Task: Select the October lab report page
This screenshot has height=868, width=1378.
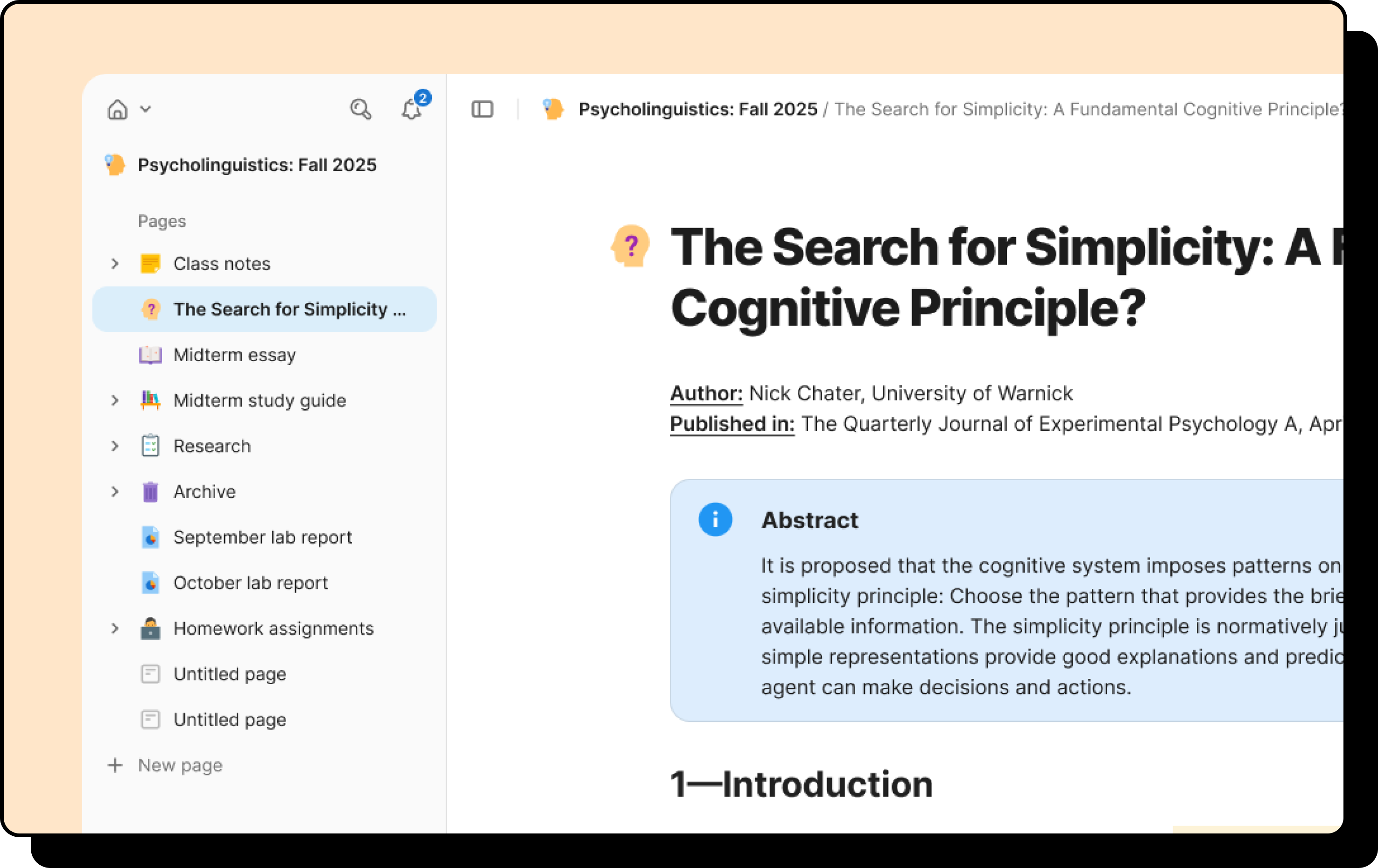Action: click(x=250, y=582)
